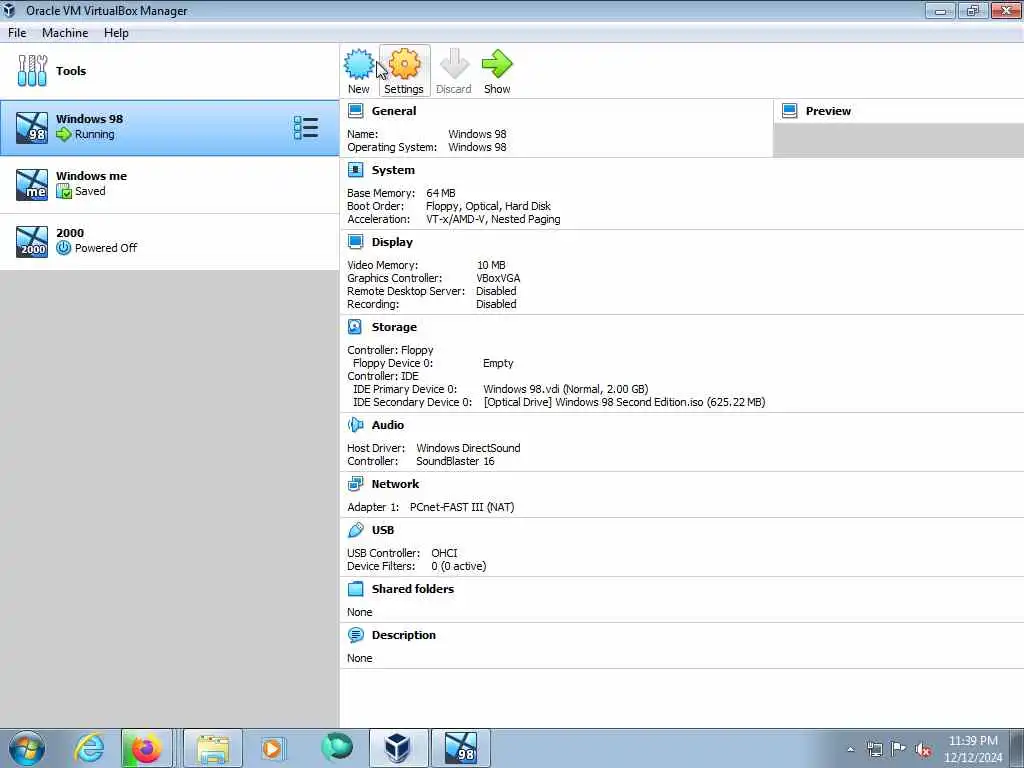Open the Tools pane icon
This screenshot has height=768, width=1024.
[32, 71]
